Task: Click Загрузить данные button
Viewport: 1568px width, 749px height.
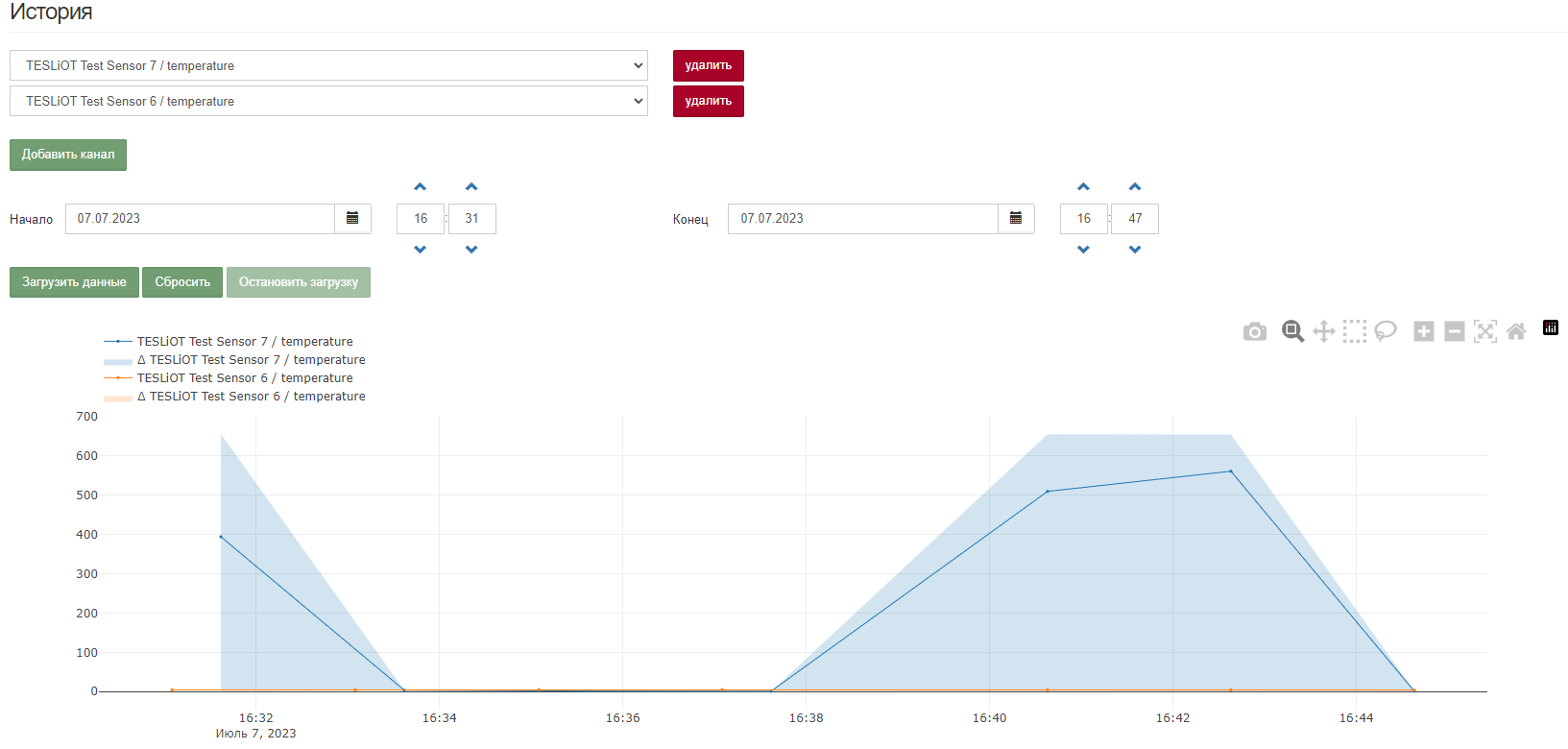Action: click(x=74, y=282)
